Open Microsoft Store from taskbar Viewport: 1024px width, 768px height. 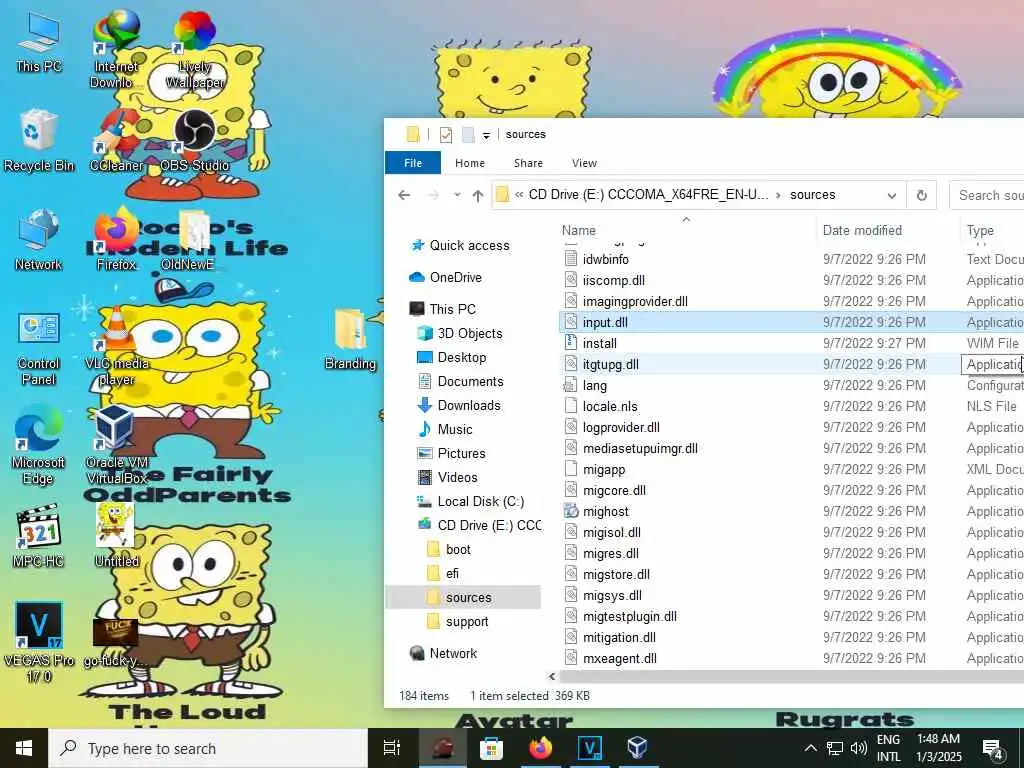click(491, 748)
